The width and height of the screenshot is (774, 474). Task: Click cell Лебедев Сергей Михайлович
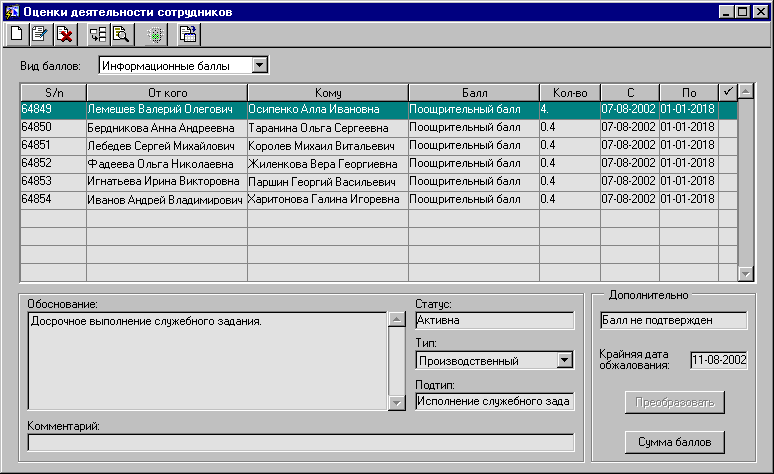[x=167, y=146]
